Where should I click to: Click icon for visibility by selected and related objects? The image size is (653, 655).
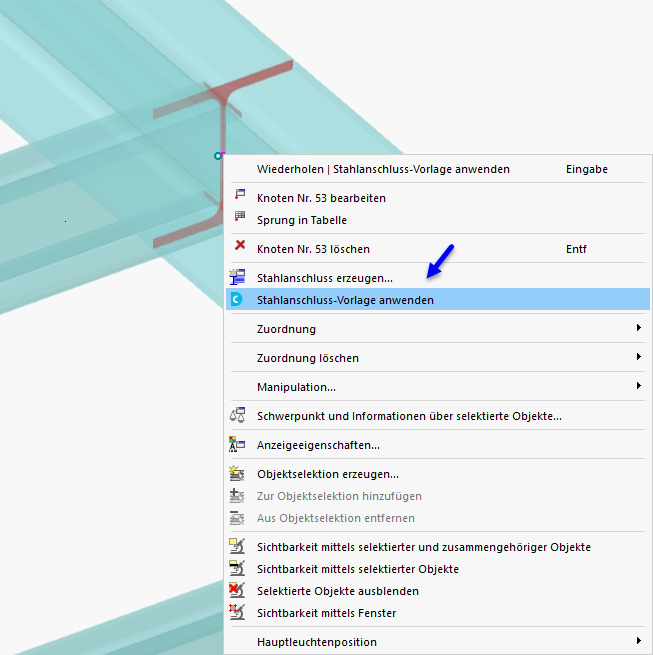pyautogui.click(x=237, y=546)
